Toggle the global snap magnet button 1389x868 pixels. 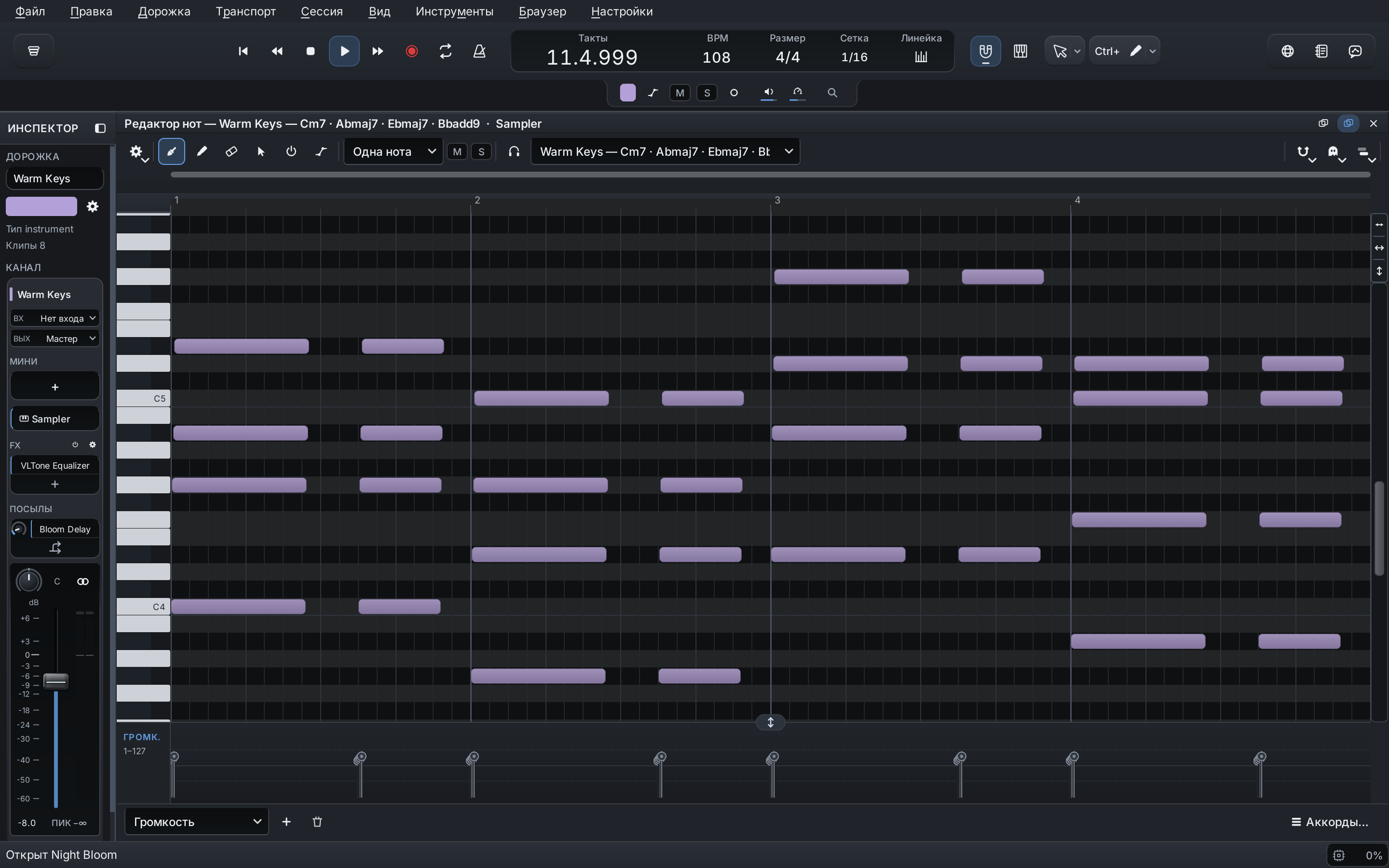(x=985, y=51)
